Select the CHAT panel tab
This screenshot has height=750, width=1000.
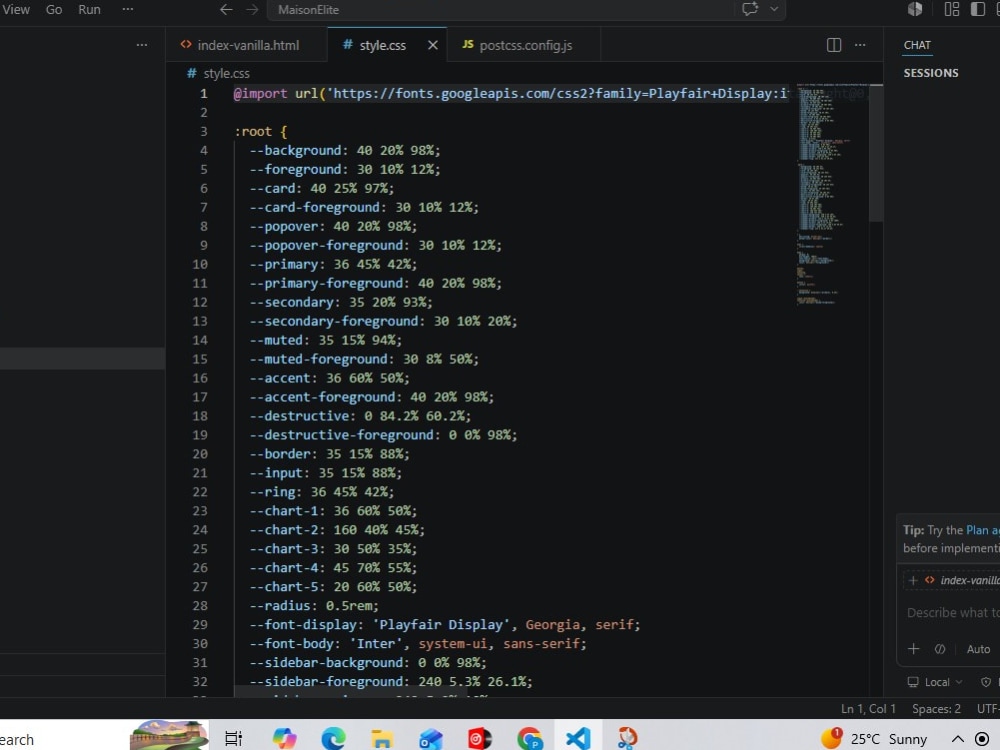click(917, 45)
